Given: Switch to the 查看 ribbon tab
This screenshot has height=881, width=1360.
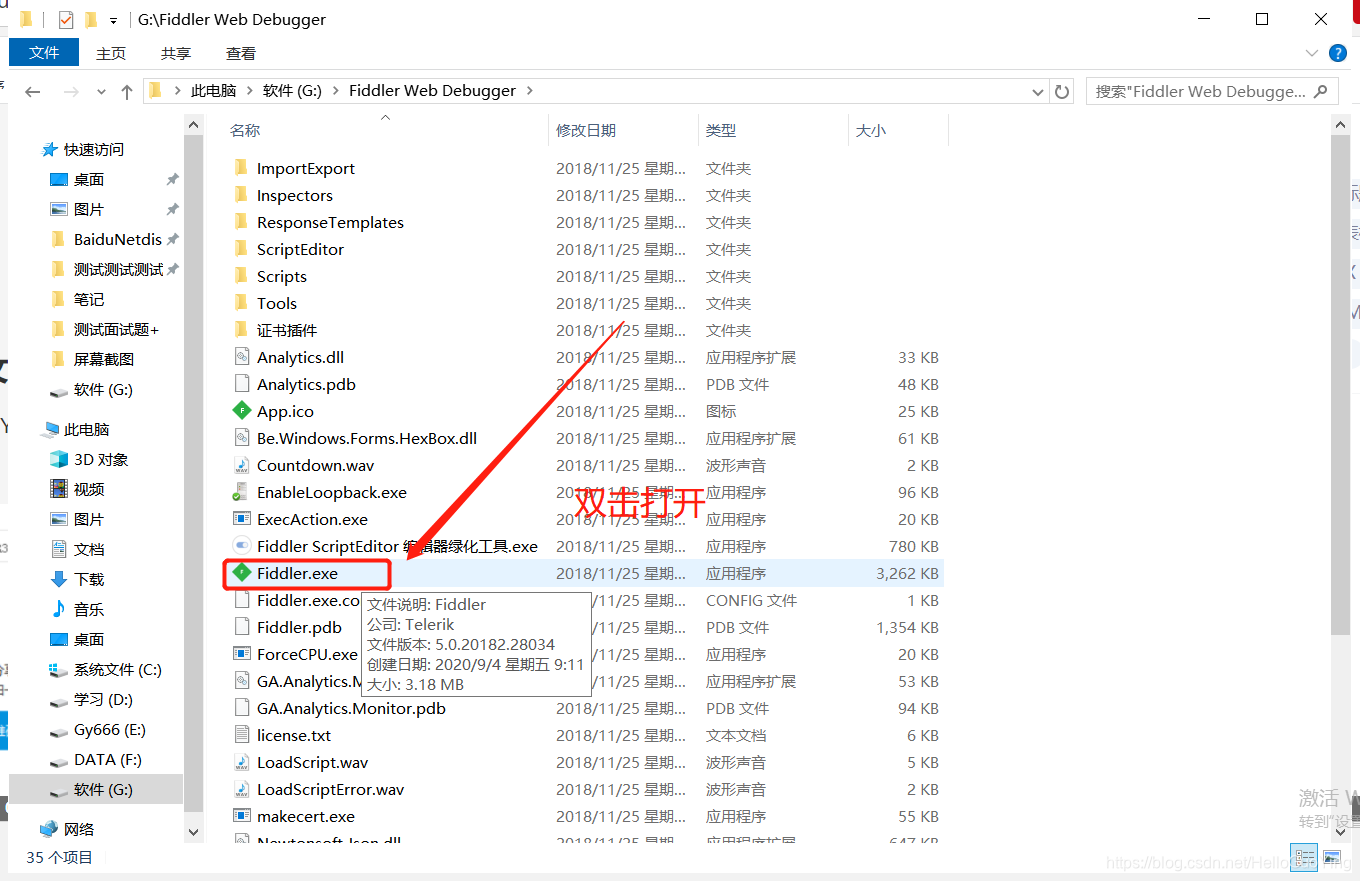Looking at the screenshot, I should pyautogui.click(x=241, y=53).
